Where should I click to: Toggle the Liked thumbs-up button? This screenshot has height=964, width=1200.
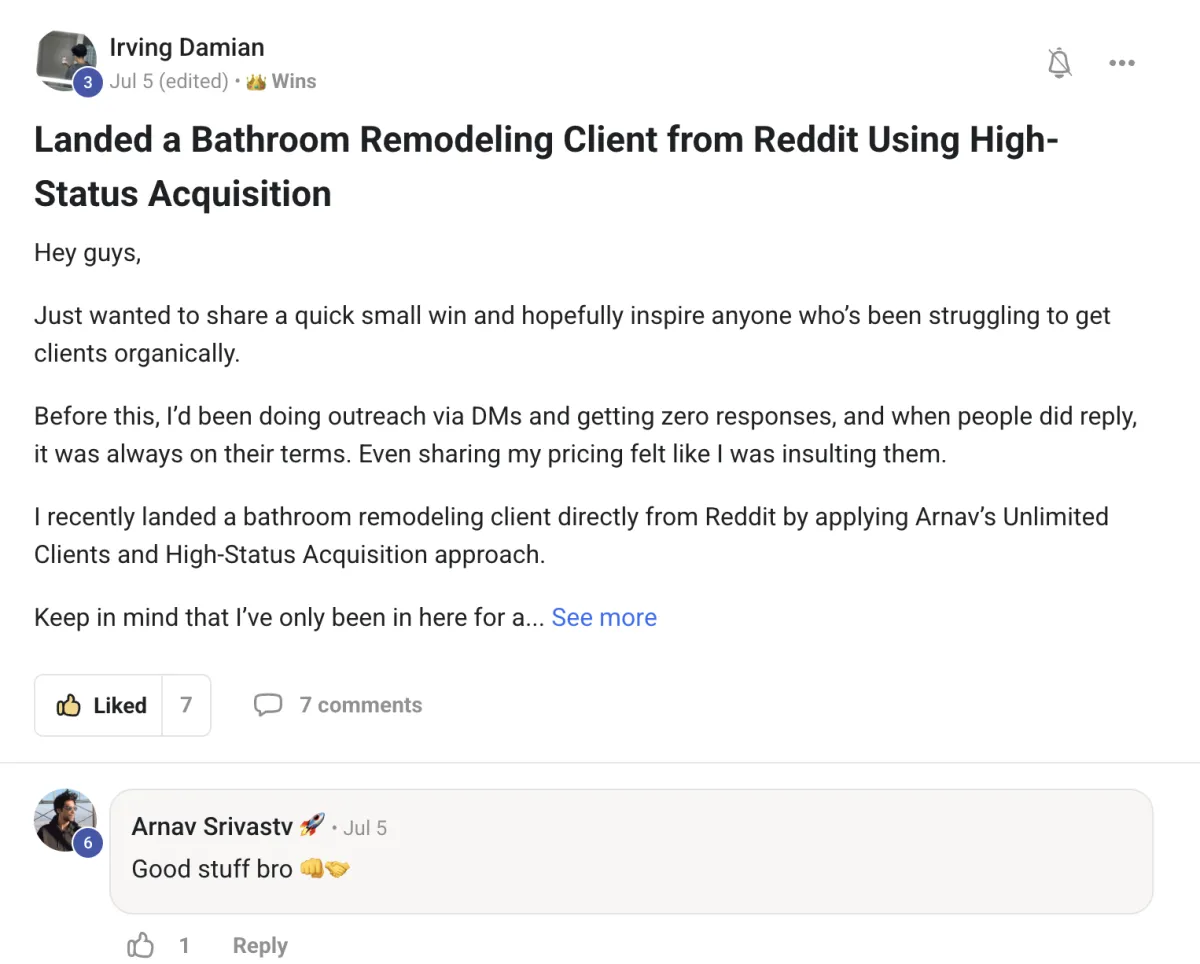(x=100, y=705)
